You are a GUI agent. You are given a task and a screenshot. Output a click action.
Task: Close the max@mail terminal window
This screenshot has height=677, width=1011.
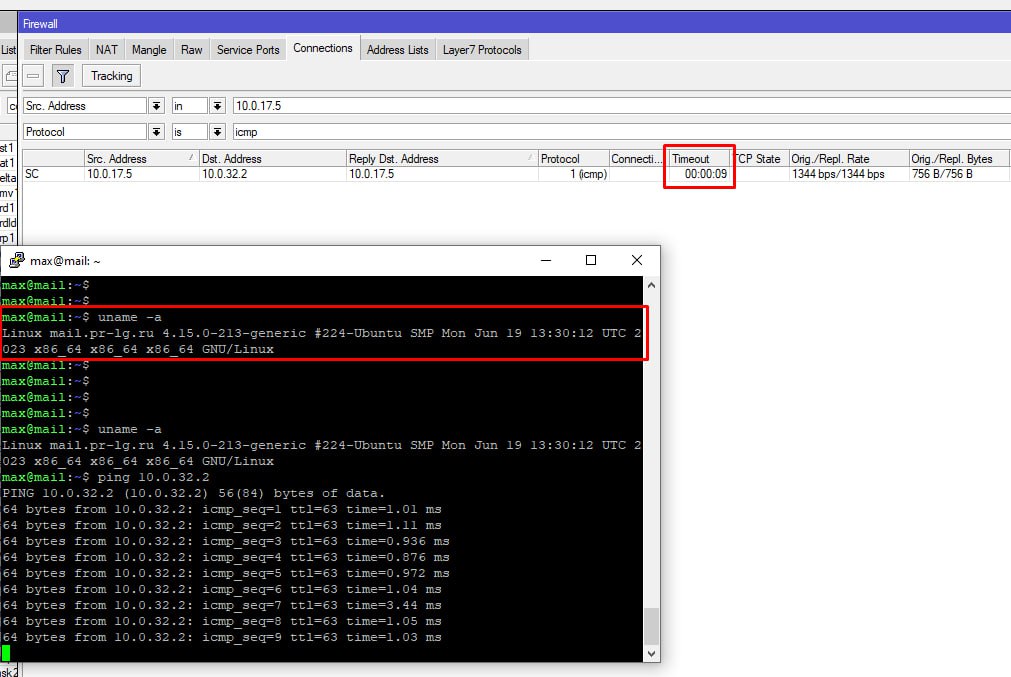click(x=637, y=260)
